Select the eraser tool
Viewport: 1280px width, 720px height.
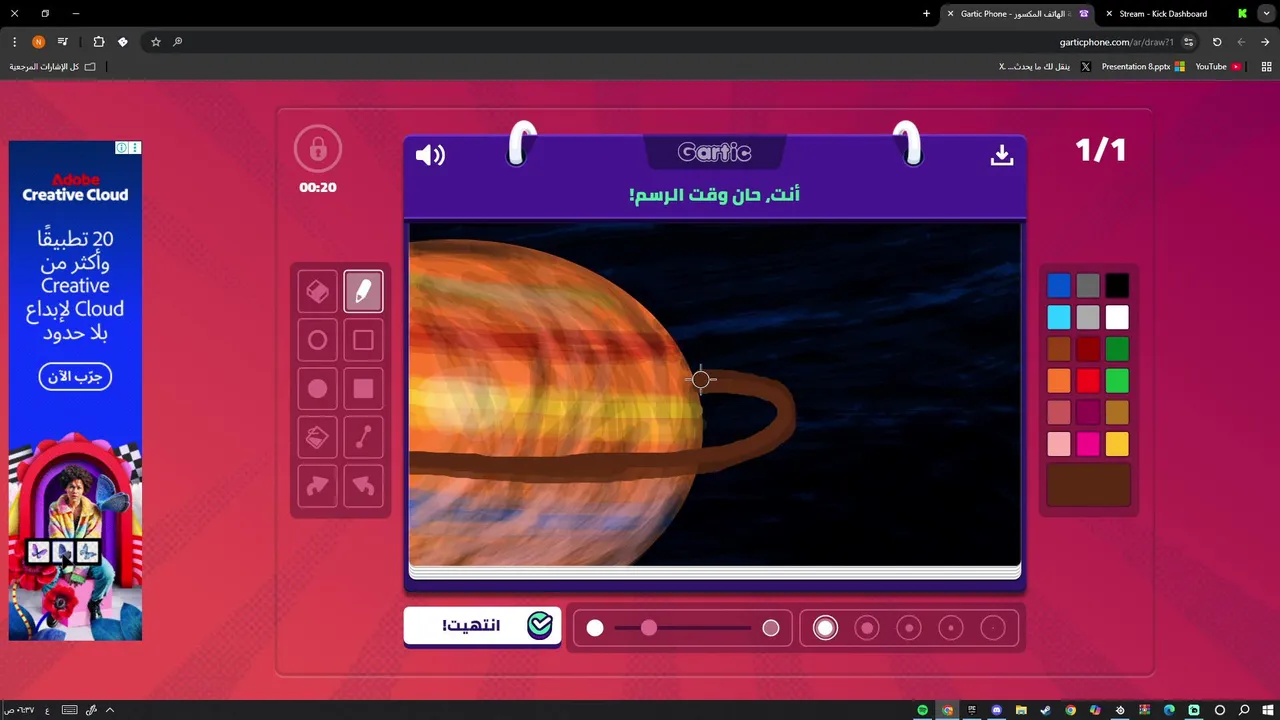coord(317,291)
